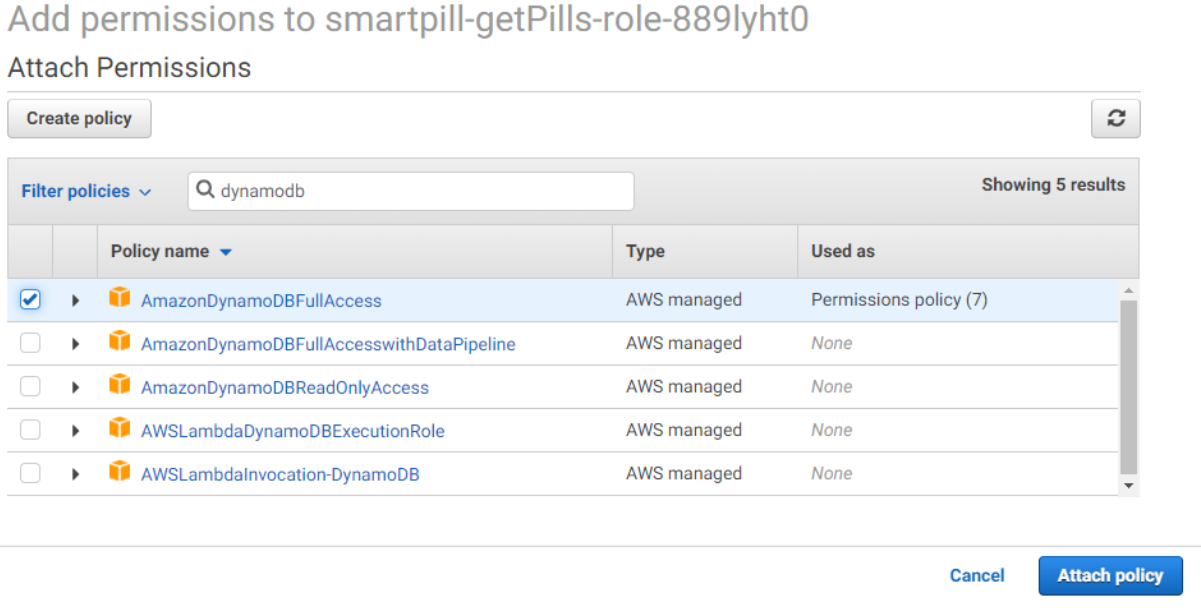Expand the AWSLambdaDynamoDBExecutionRole policy details
Viewport: 1201px width, 612px height.
click(x=75, y=429)
